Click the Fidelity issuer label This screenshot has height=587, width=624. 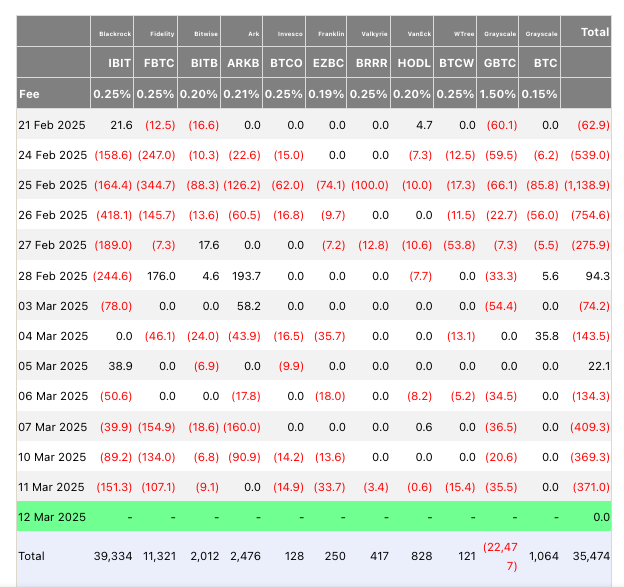coord(162,34)
